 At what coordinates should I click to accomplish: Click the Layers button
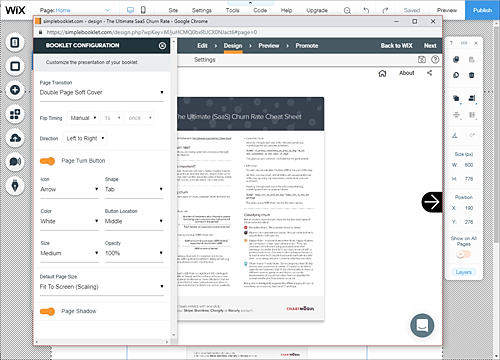click(464, 272)
